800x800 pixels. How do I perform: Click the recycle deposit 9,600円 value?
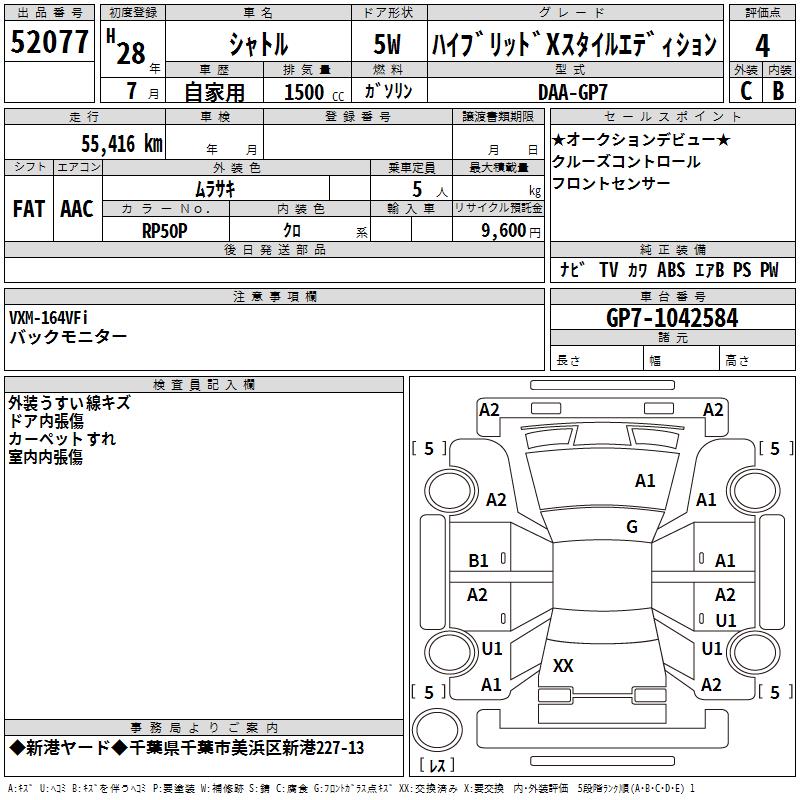tap(511, 231)
